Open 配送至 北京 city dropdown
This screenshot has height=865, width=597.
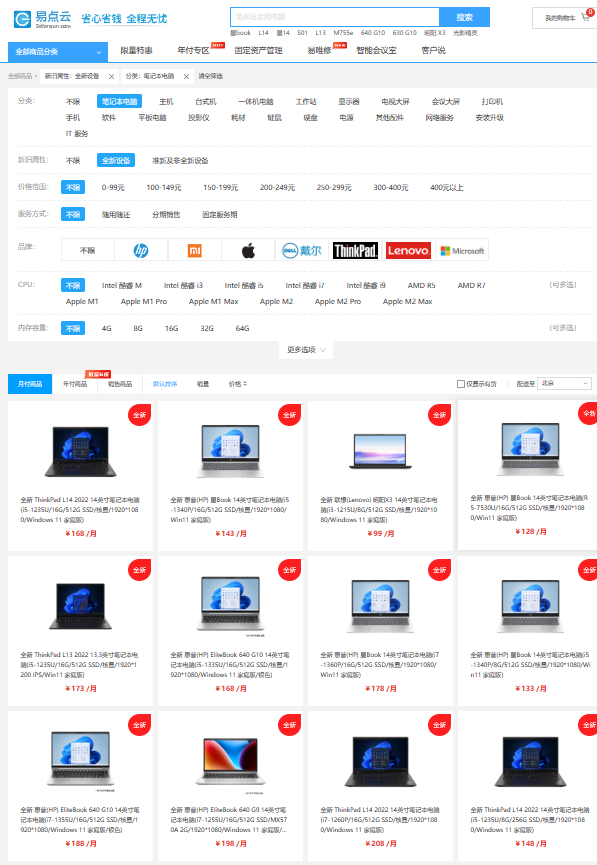point(565,383)
